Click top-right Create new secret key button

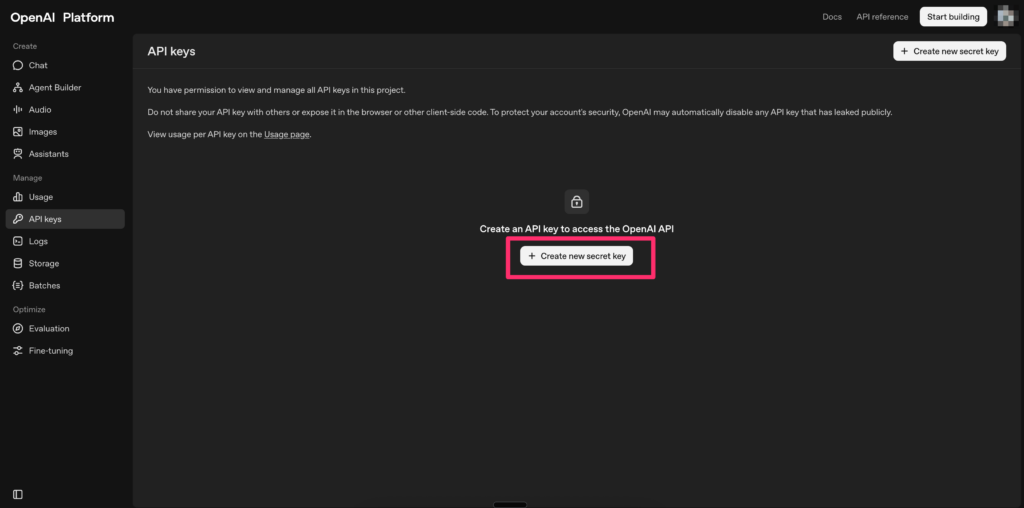point(949,51)
